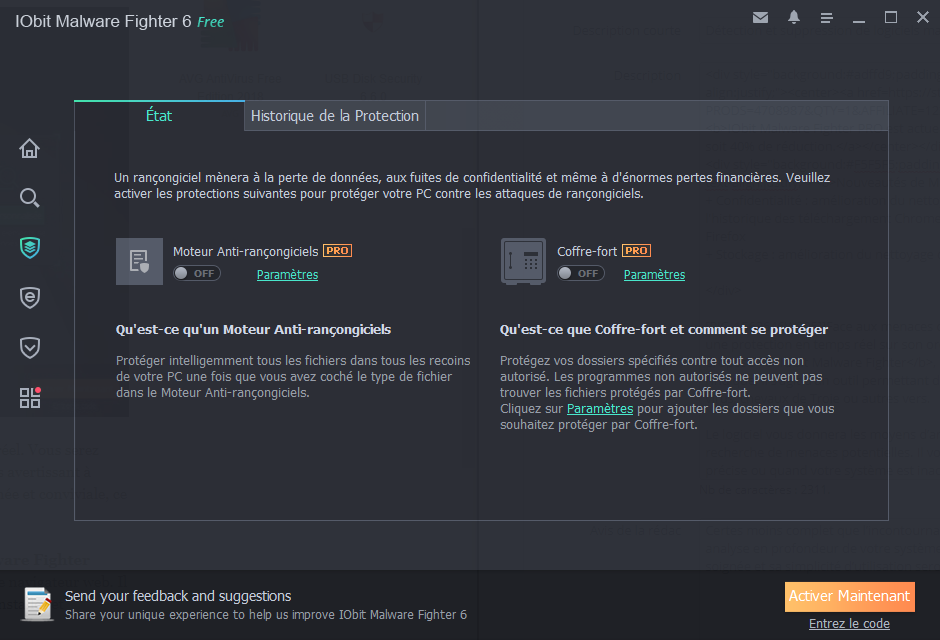Open the Browser Protect shield icon
This screenshot has height=640, width=940.
click(x=29, y=297)
